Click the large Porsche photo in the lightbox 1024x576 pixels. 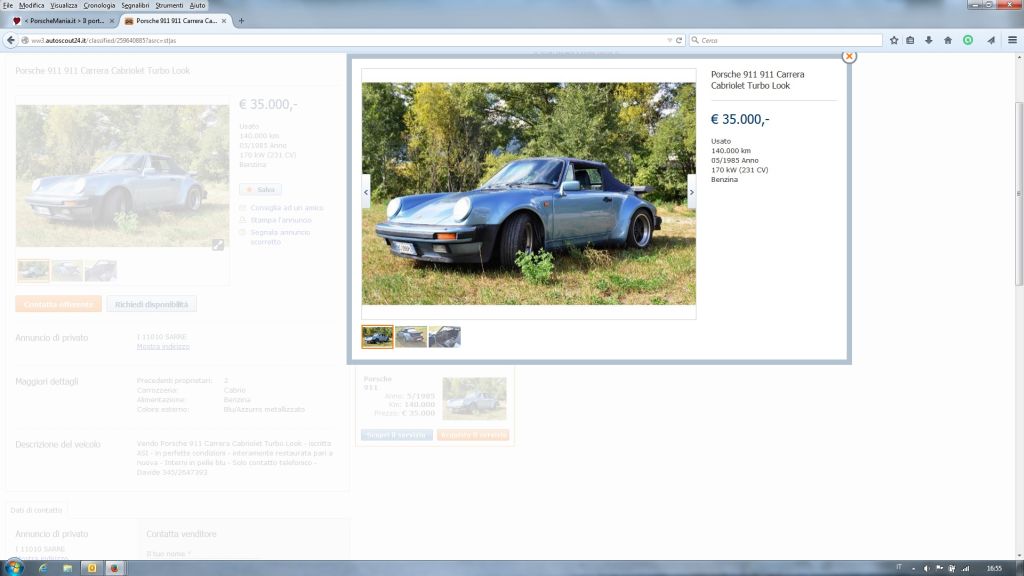point(529,193)
